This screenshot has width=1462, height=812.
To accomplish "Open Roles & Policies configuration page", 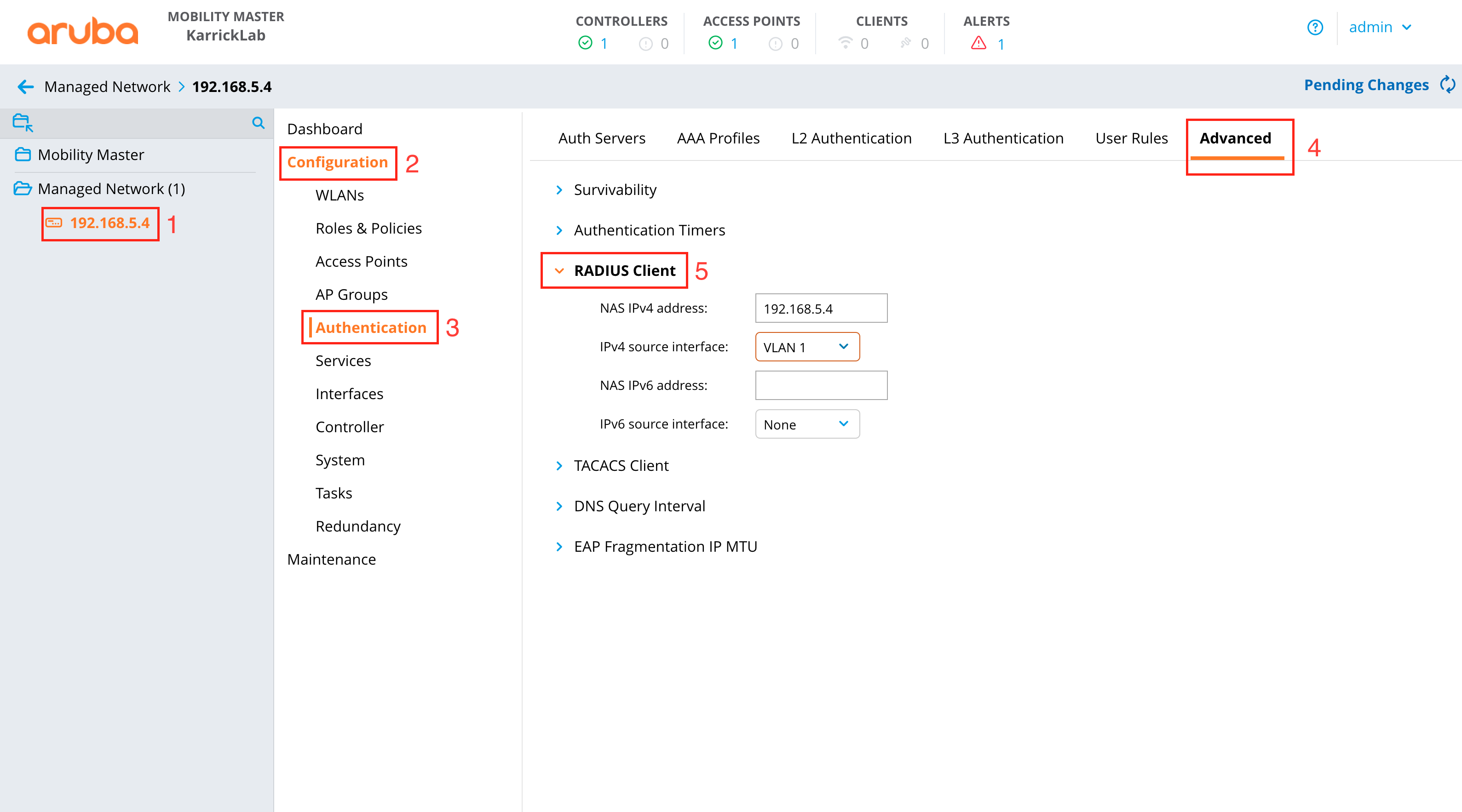I will coord(368,228).
